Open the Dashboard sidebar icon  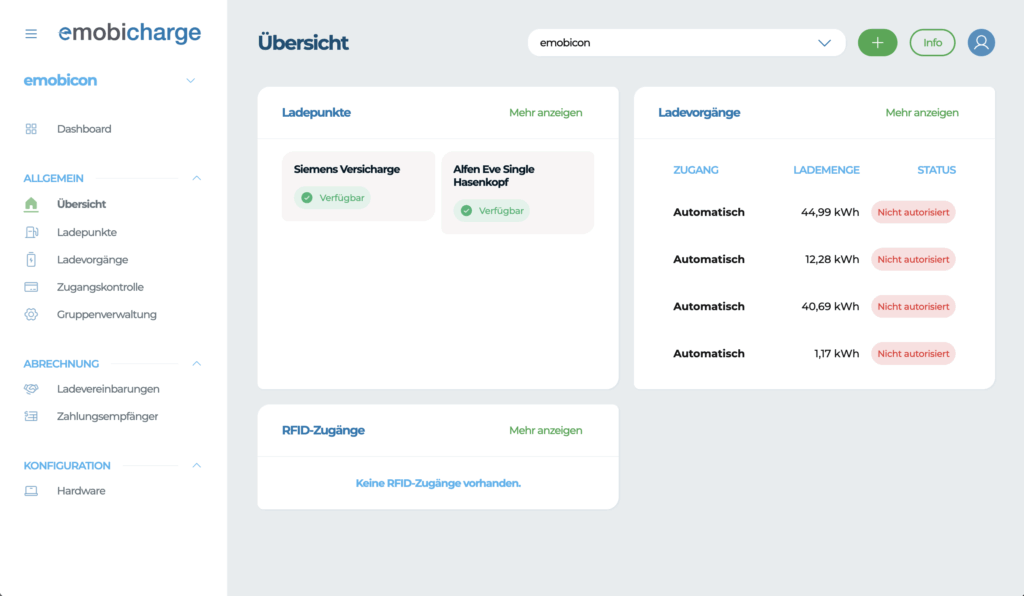[x=30, y=129]
